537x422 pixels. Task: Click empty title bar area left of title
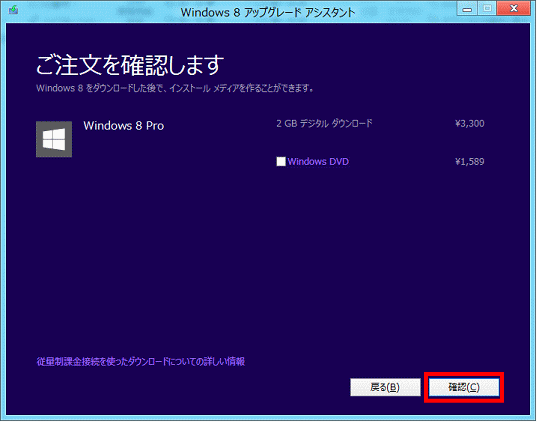point(99,12)
